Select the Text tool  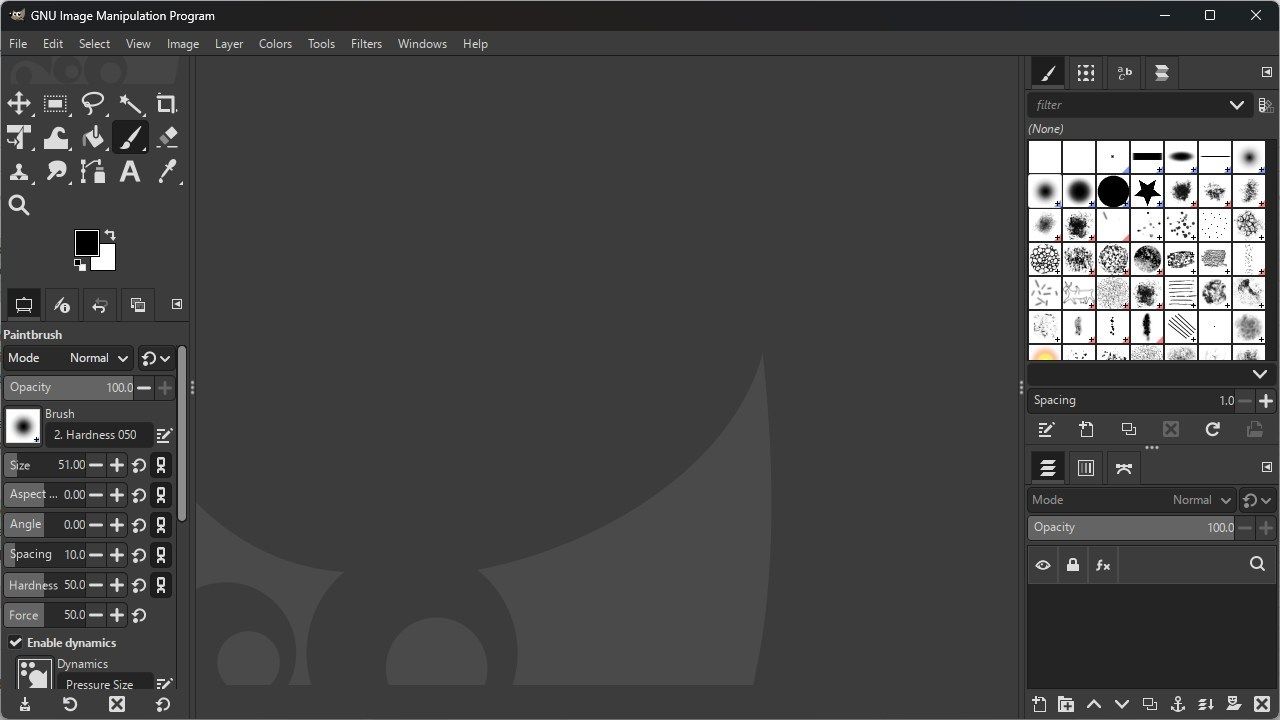(x=130, y=172)
